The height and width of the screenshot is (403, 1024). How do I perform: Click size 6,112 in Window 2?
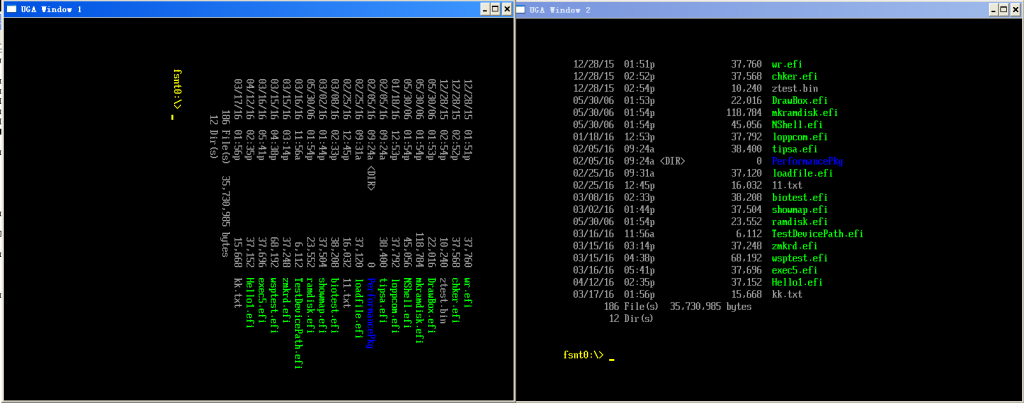point(749,234)
